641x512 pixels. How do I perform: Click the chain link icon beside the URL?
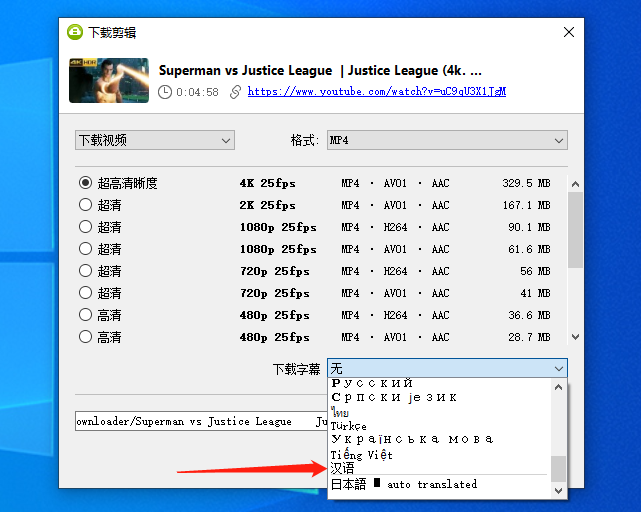click(x=235, y=92)
